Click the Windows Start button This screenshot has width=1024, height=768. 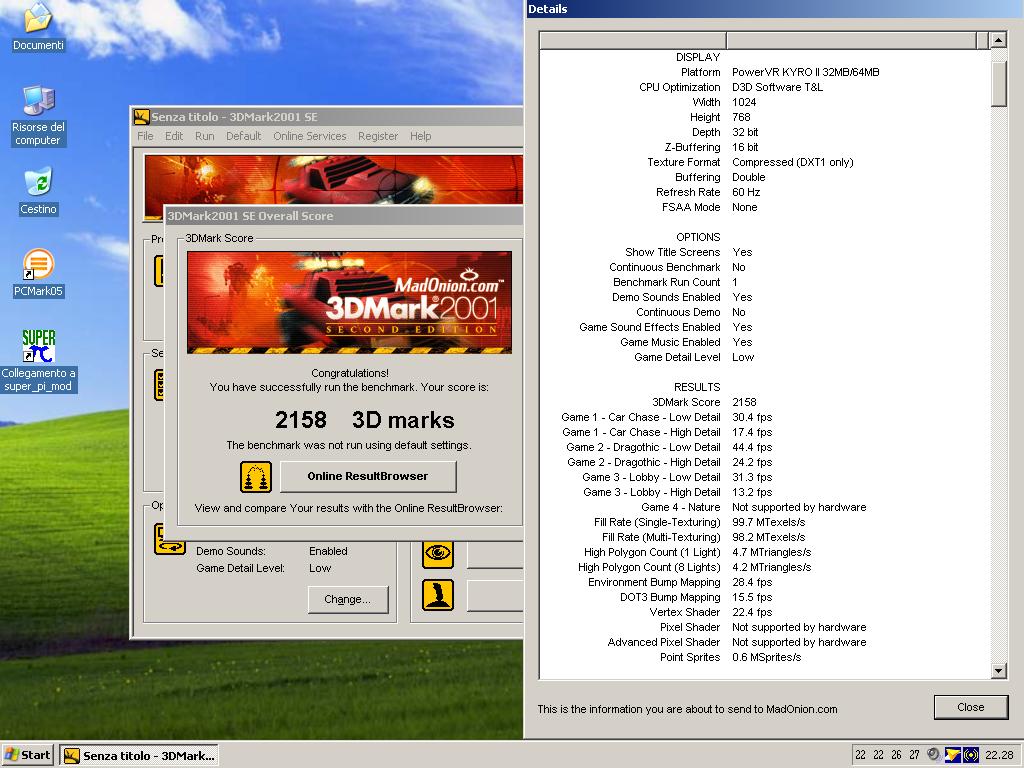pos(27,756)
